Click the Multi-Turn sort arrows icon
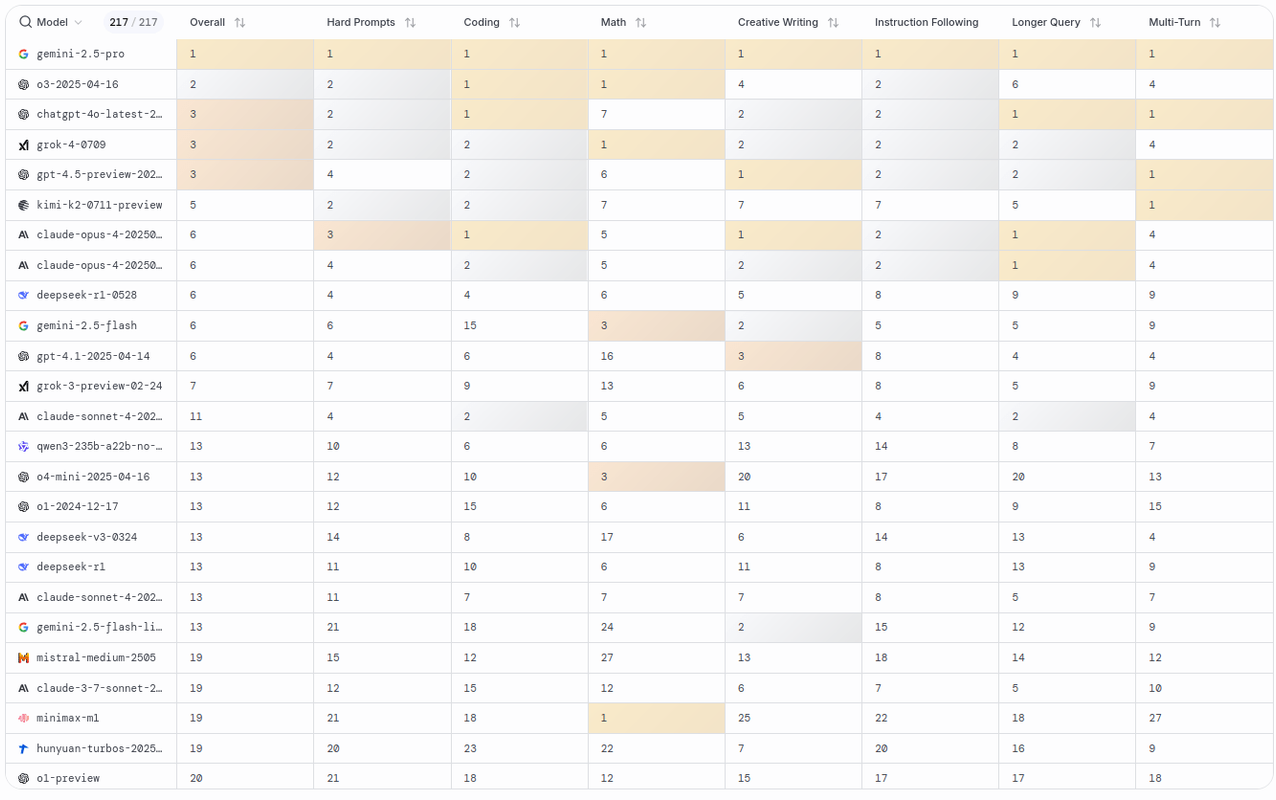1276x800 pixels. 1215,22
